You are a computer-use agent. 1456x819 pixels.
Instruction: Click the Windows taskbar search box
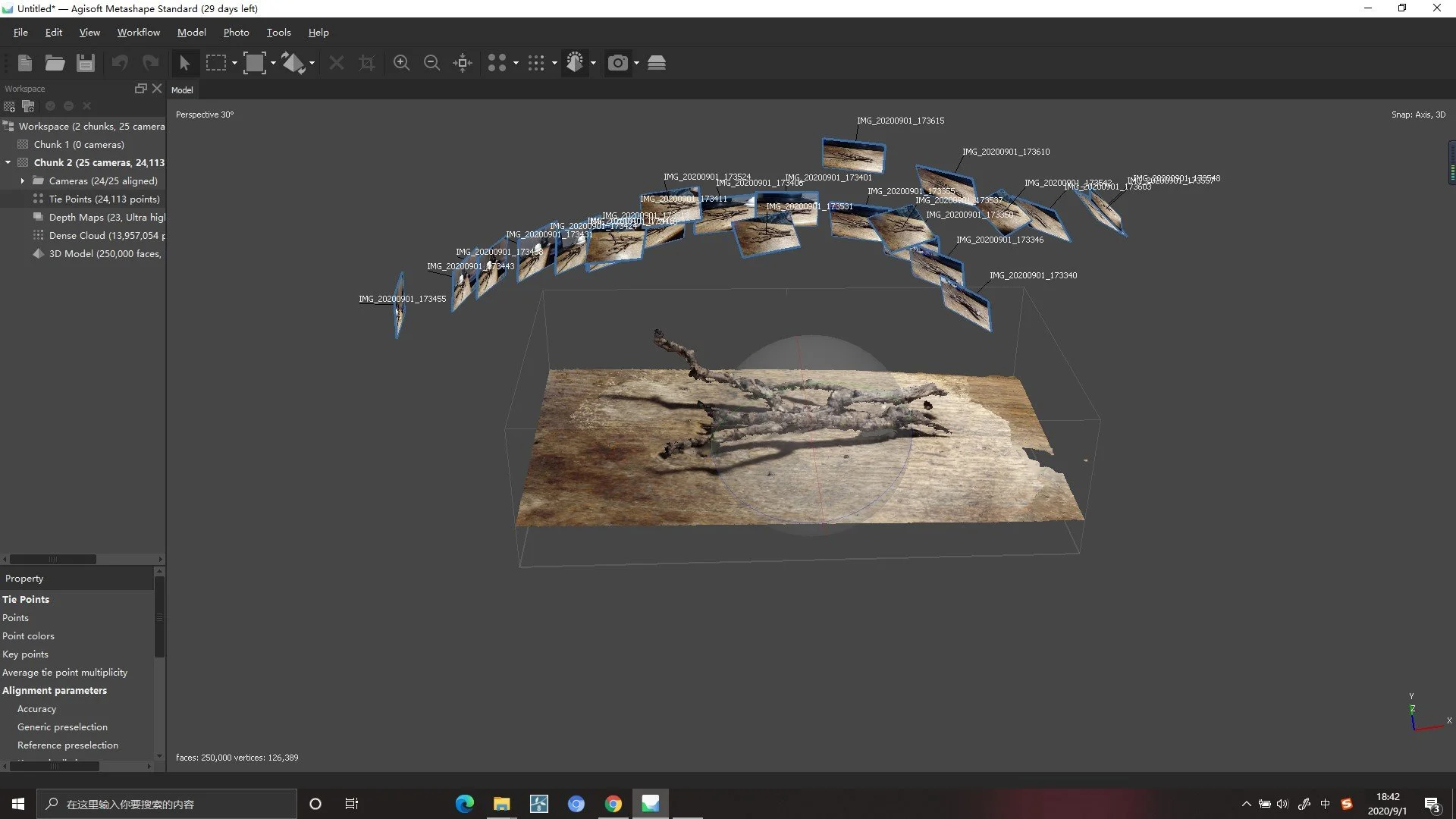point(167,804)
